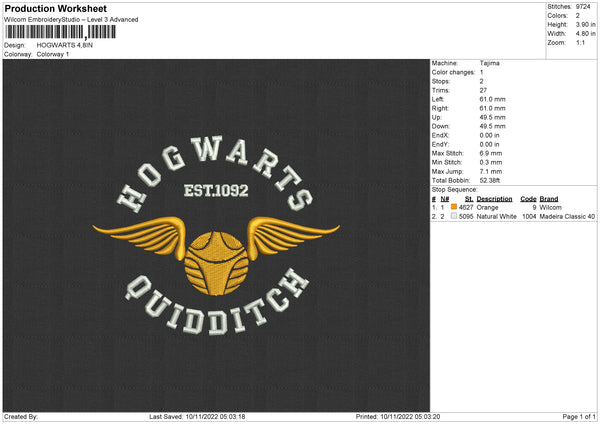Click the 'Production Worksheet' title

[56, 8]
